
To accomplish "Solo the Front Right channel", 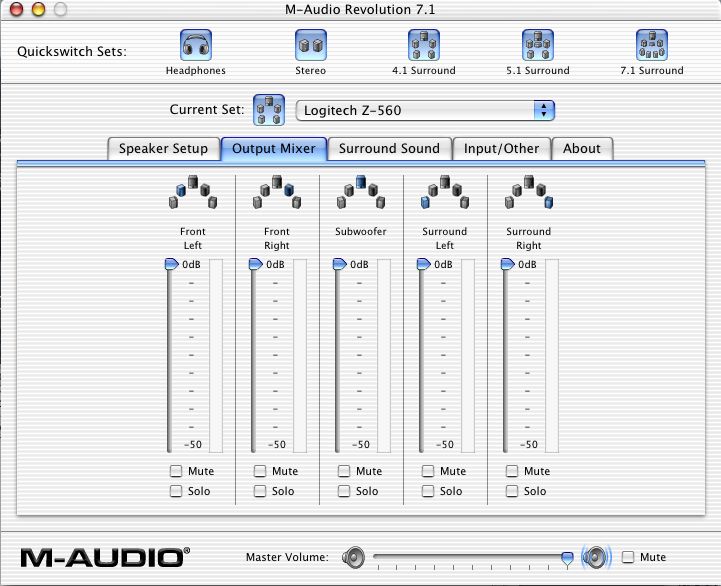I will tap(260, 491).
